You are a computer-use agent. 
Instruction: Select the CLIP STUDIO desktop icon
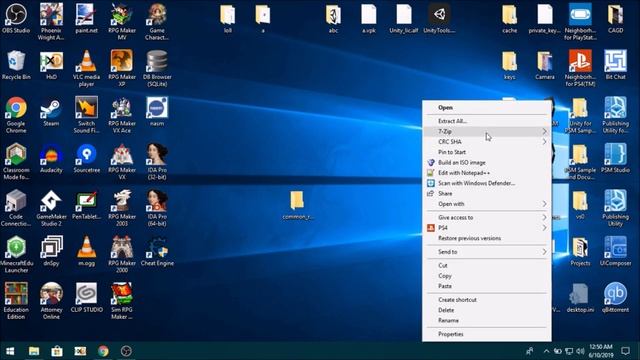coord(87,298)
